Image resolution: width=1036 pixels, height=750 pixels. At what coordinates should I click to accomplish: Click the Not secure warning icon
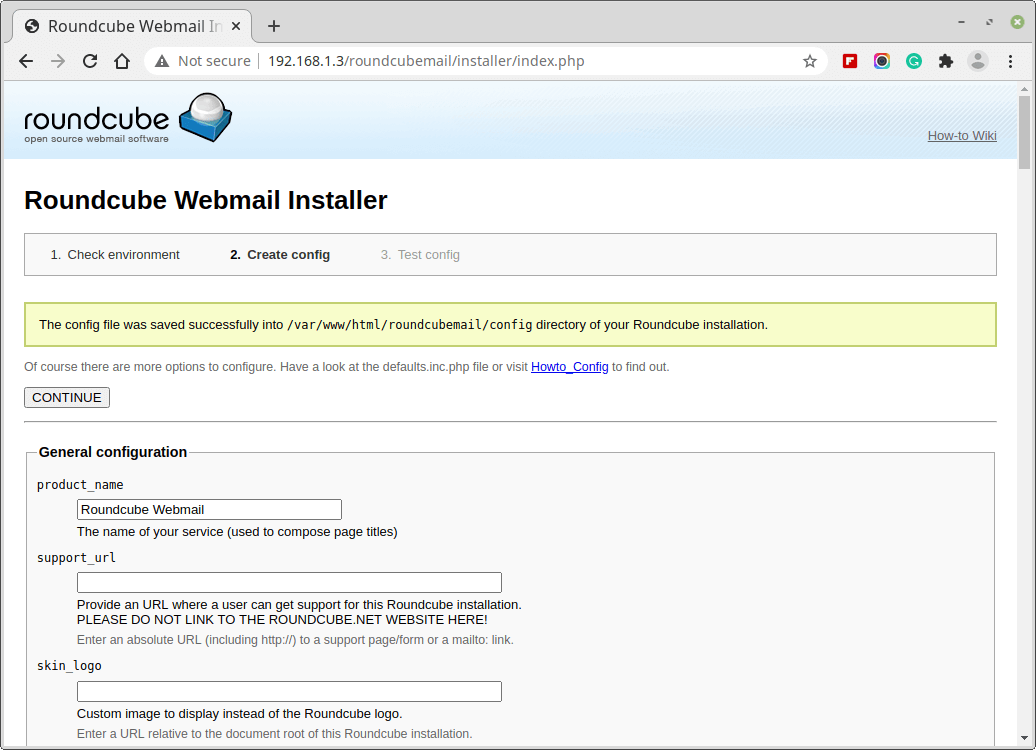pyautogui.click(x=162, y=61)
